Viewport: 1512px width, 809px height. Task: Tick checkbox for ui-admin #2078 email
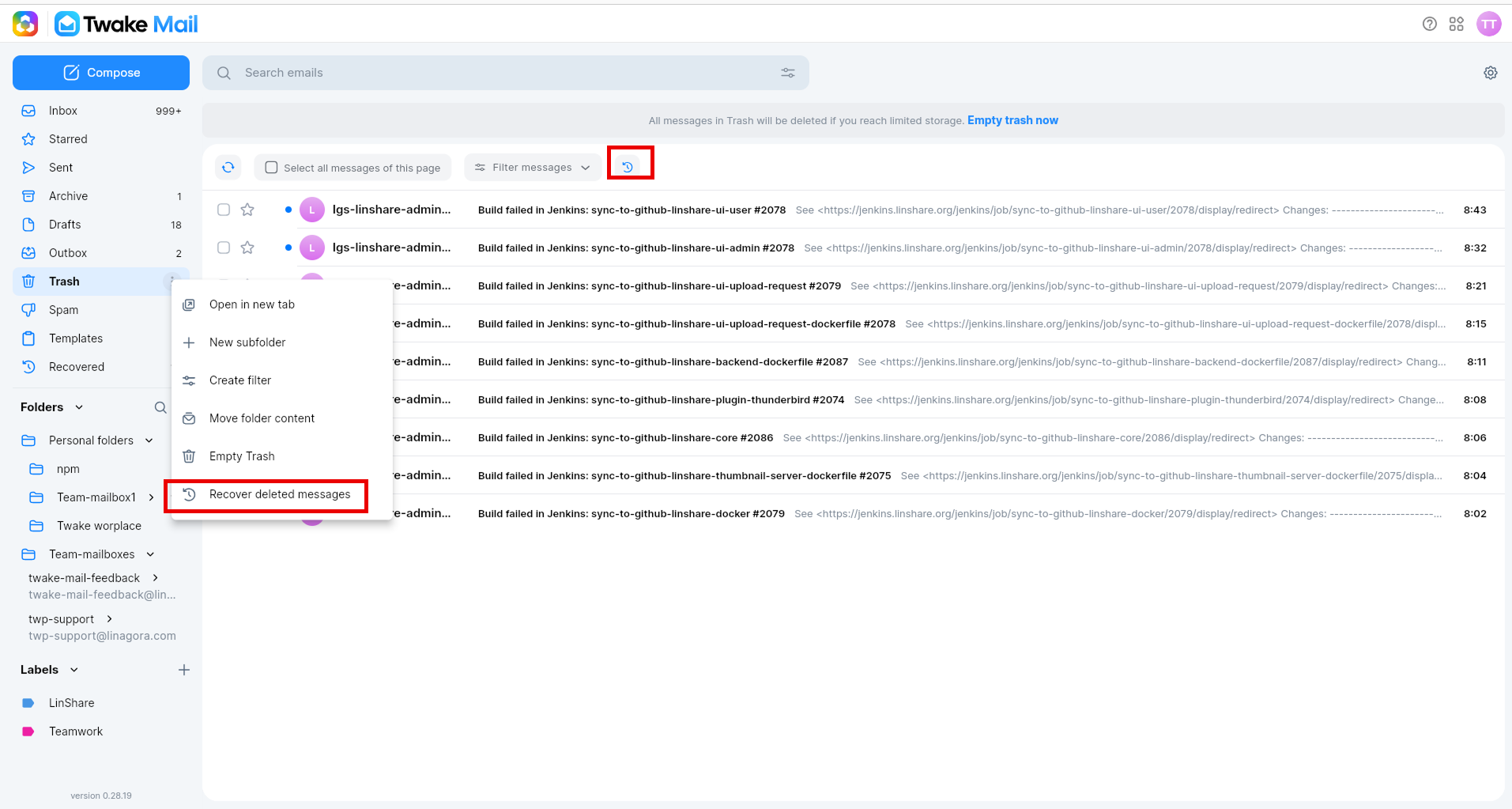pyautogui.click(x=224, y=248)
